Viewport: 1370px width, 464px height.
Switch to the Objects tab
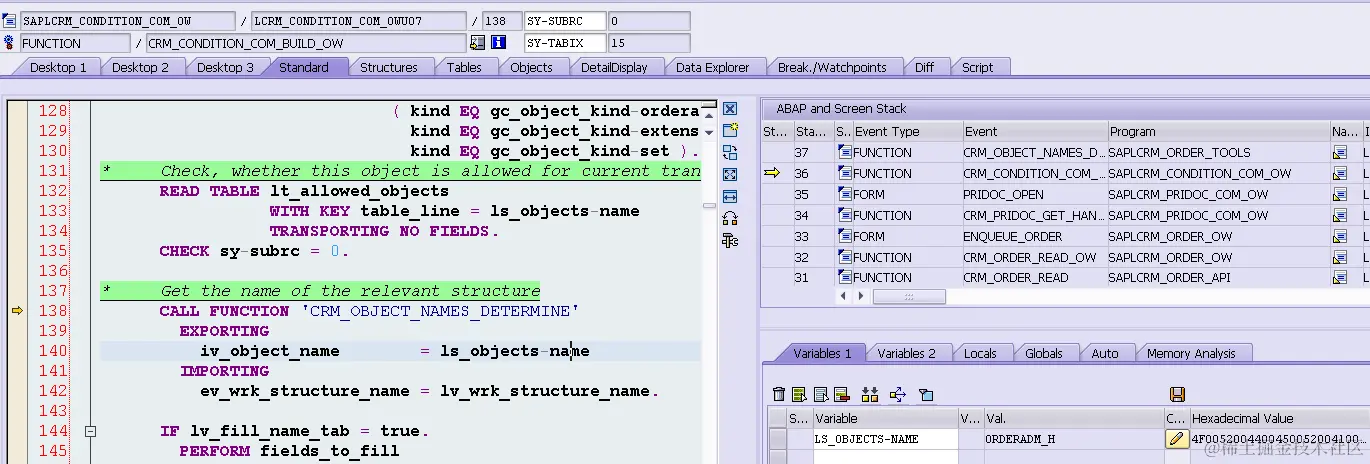[531, 67]
